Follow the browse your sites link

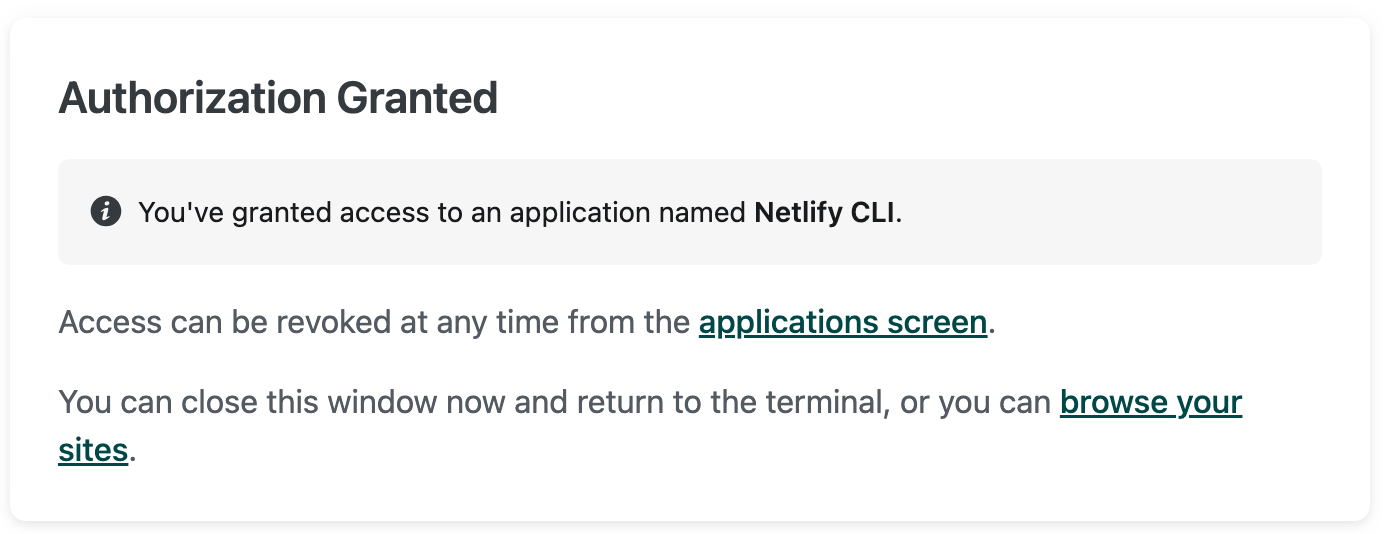point(1150,403)
